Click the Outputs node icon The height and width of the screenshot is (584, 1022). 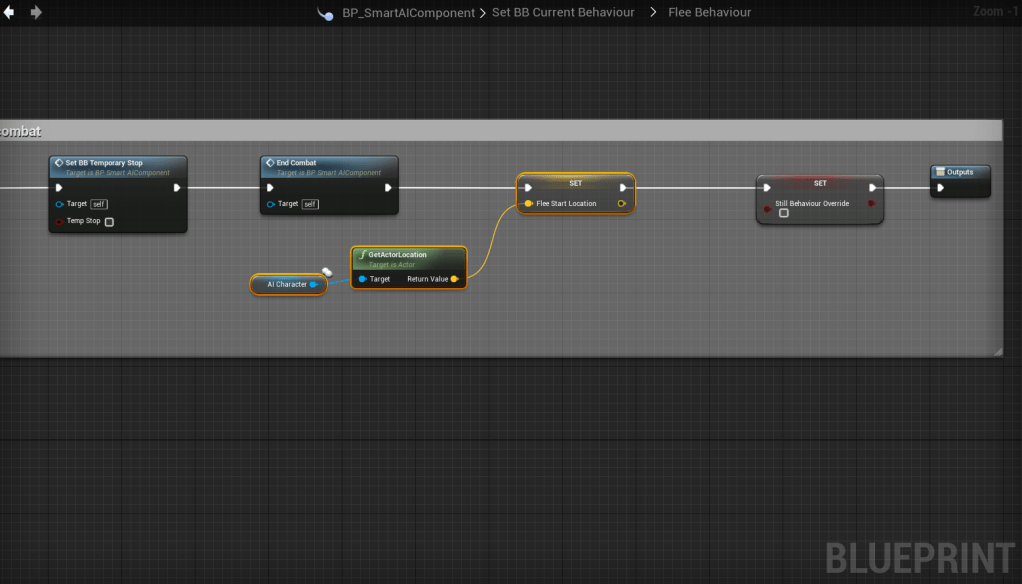pos(940,172)
